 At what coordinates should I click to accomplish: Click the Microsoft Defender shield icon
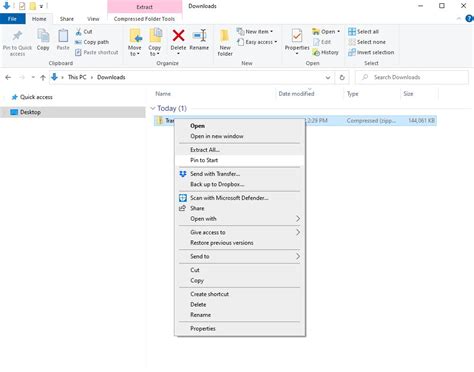coord(183,198)
